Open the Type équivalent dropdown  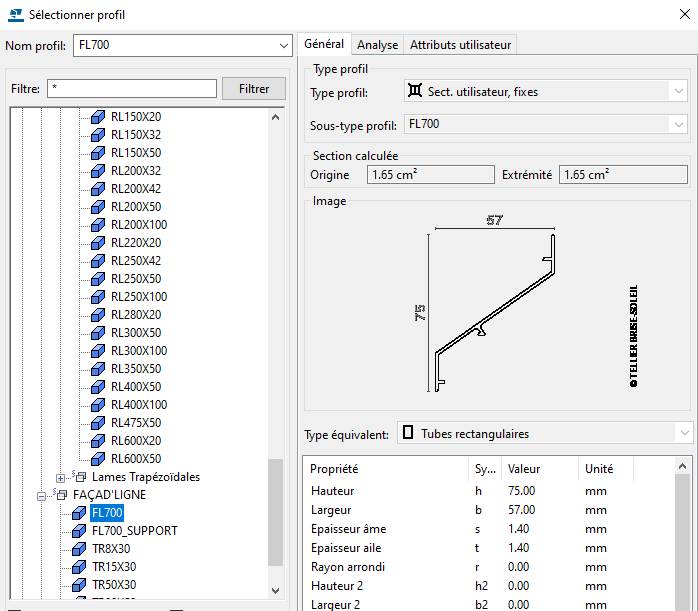coord(683,434)
